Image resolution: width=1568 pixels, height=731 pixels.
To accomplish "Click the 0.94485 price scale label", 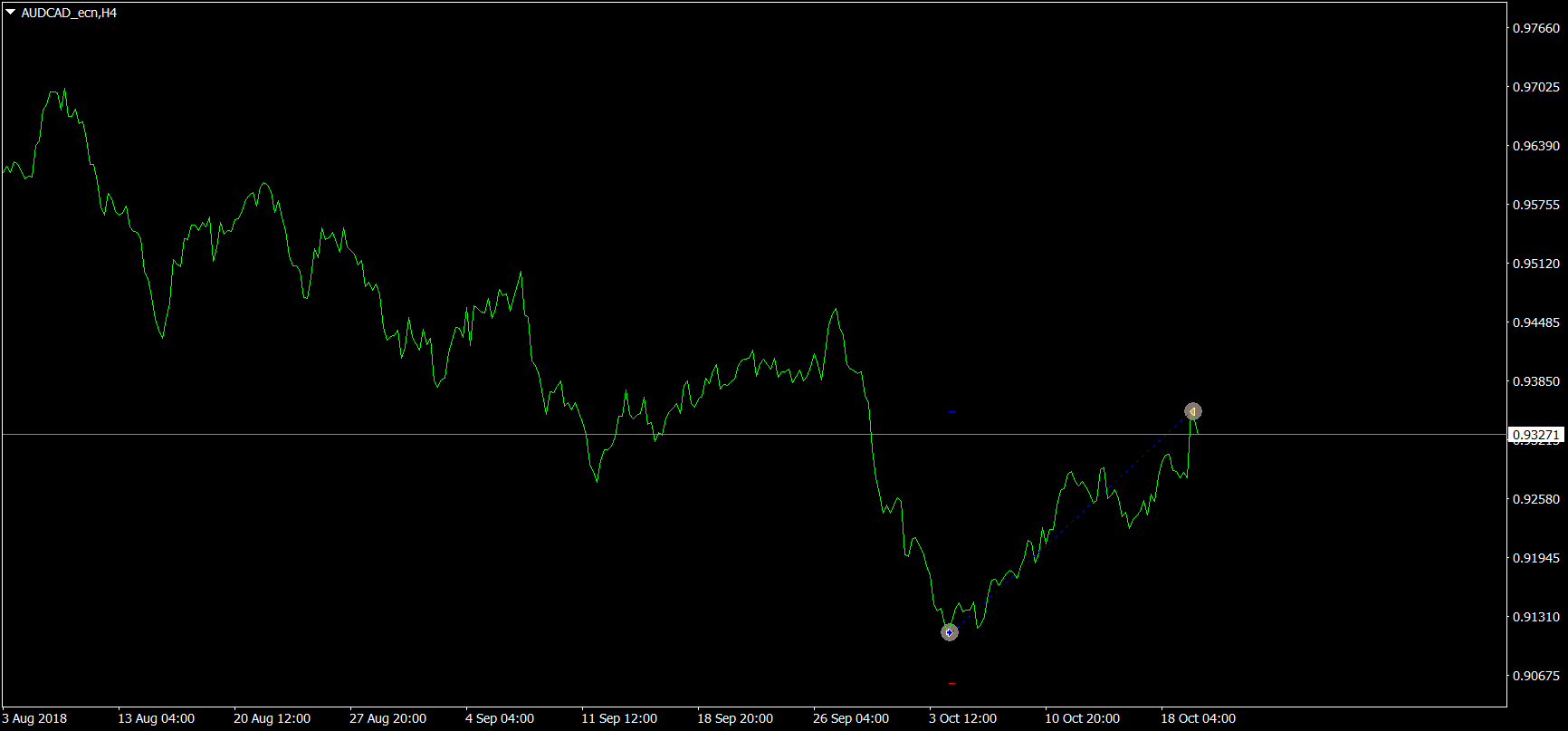I will pyautogui.click(x=1536, y=322).
